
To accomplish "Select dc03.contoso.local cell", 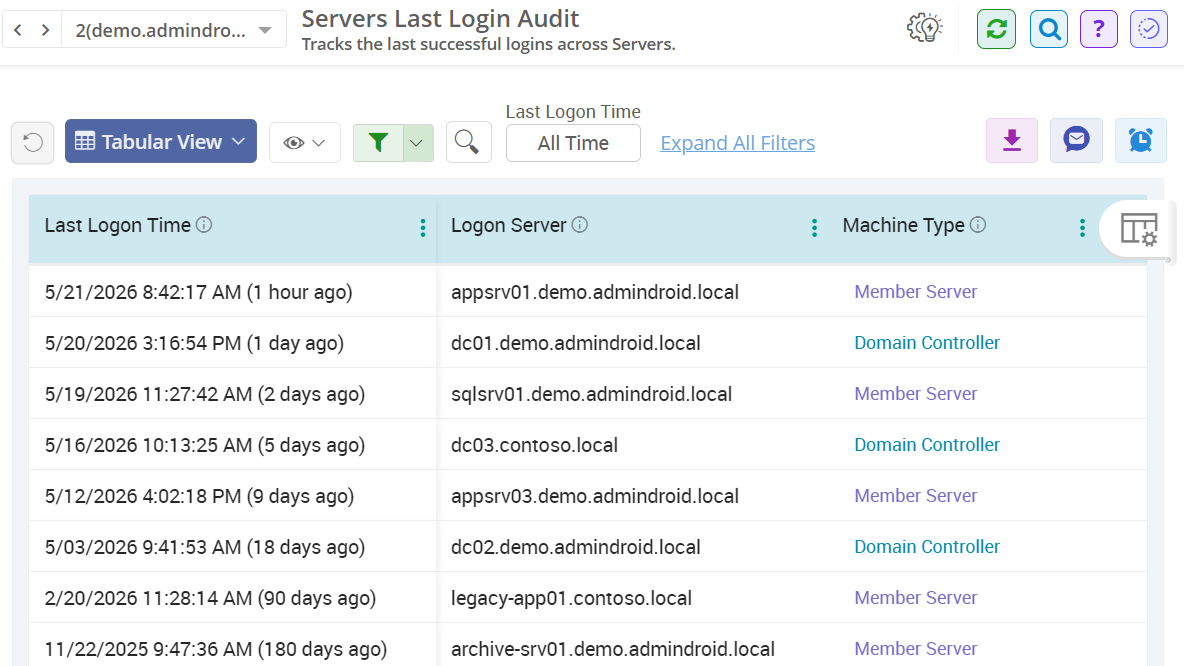I will click(x=534, y=446).
